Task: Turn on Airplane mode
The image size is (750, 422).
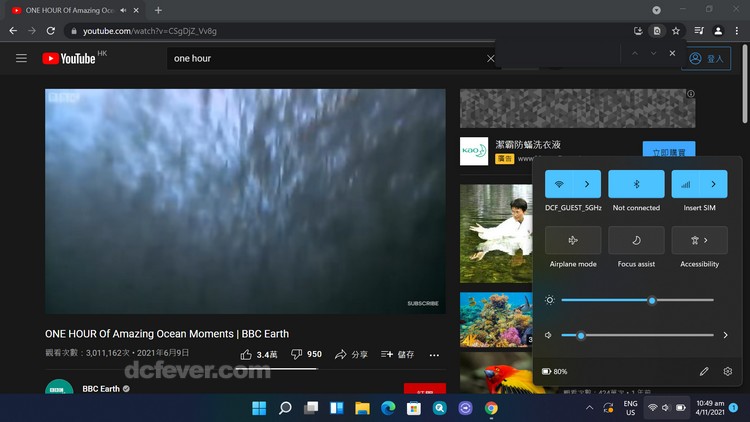Action: coord(573,240)
